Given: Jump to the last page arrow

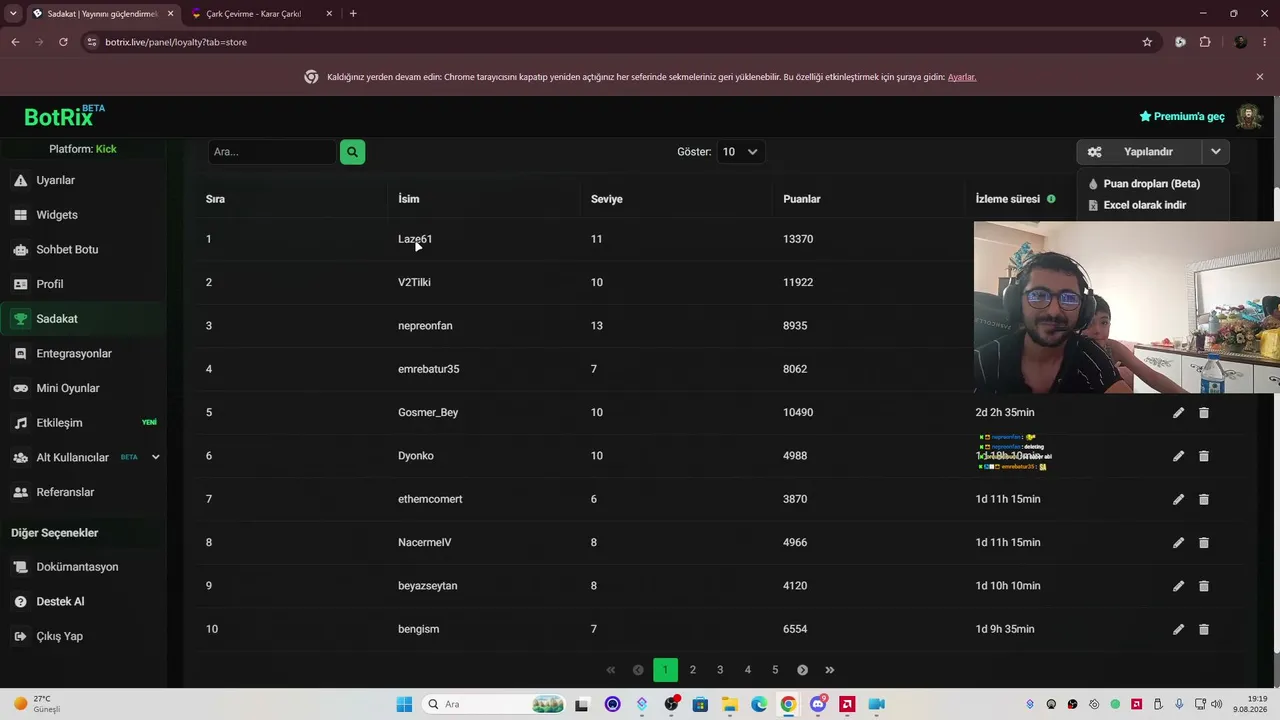Looking at the screenshot, I should [x=830, y=670].
